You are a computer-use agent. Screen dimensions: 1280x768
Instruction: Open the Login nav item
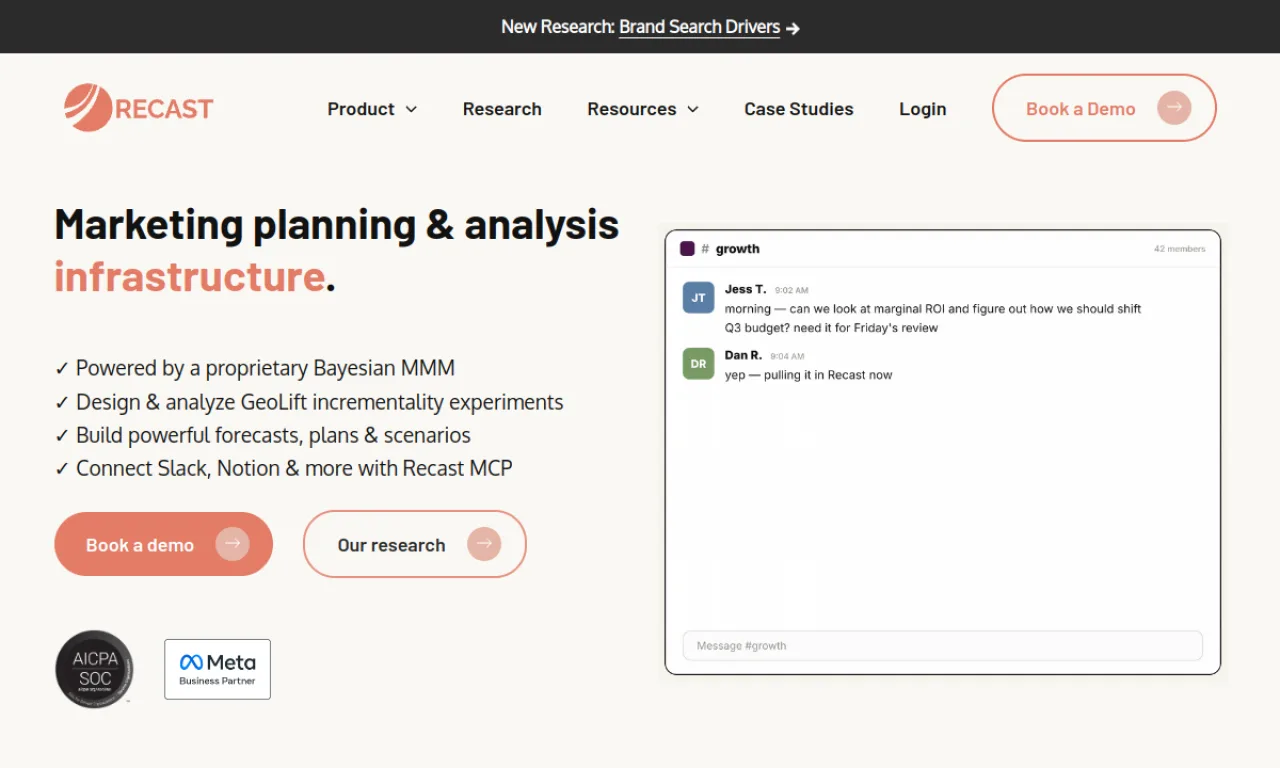[x=922, y=109]
